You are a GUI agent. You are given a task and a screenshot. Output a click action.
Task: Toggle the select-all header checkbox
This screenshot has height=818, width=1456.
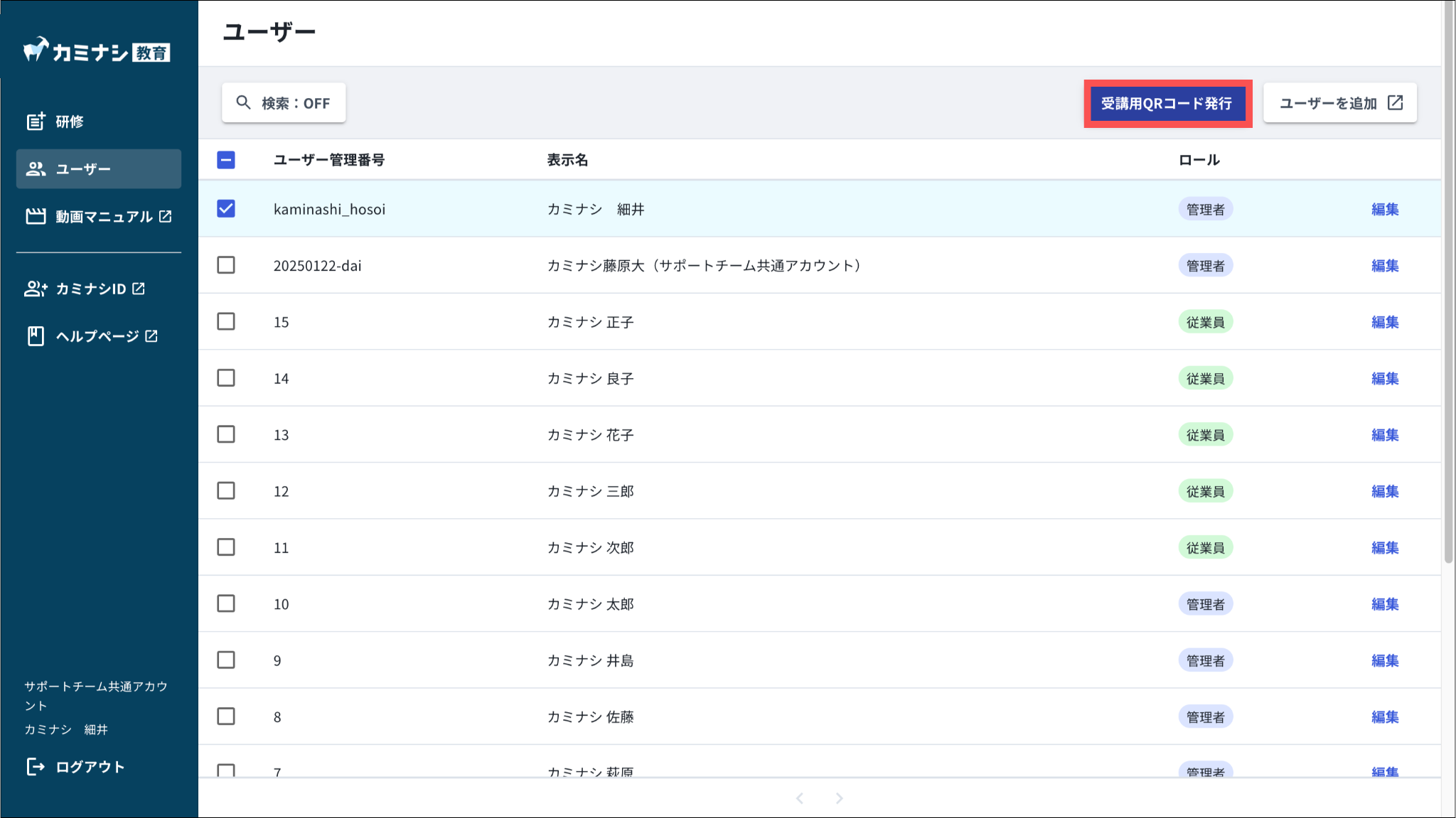coord(226,160)
